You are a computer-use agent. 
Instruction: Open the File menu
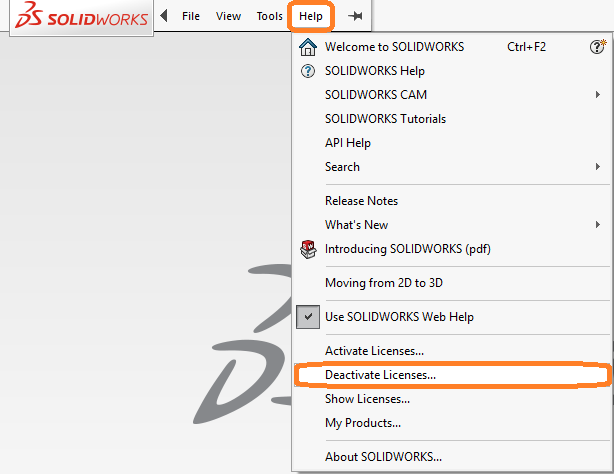(191, 17)
